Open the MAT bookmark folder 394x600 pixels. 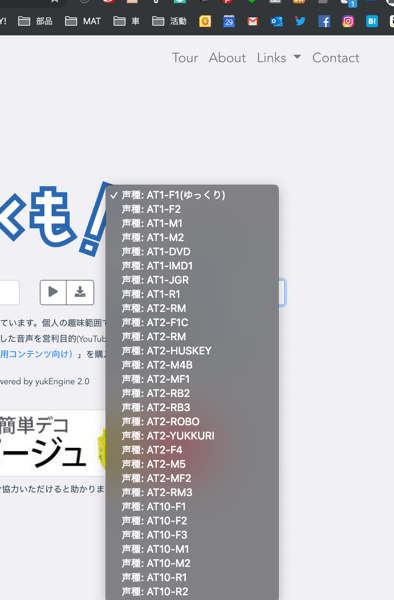coord(83,21)
